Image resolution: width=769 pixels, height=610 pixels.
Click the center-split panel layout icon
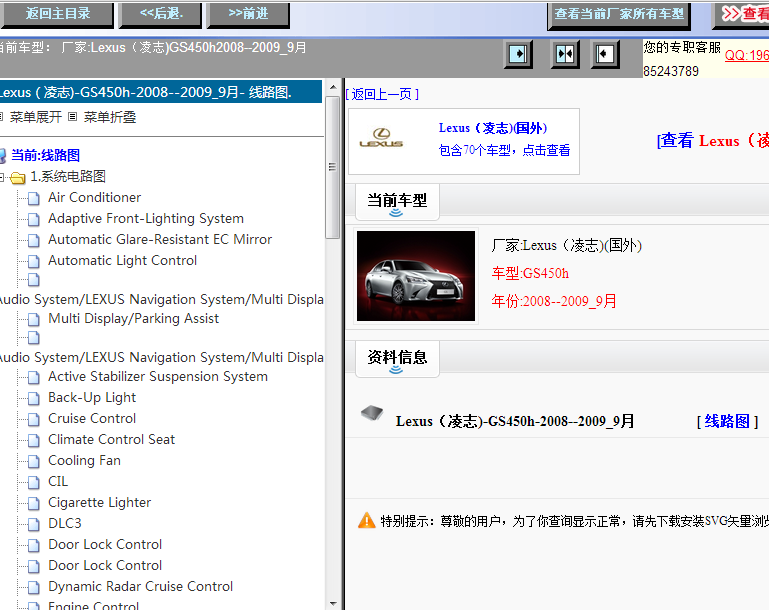pyautogui.click(x=565, y=53)
